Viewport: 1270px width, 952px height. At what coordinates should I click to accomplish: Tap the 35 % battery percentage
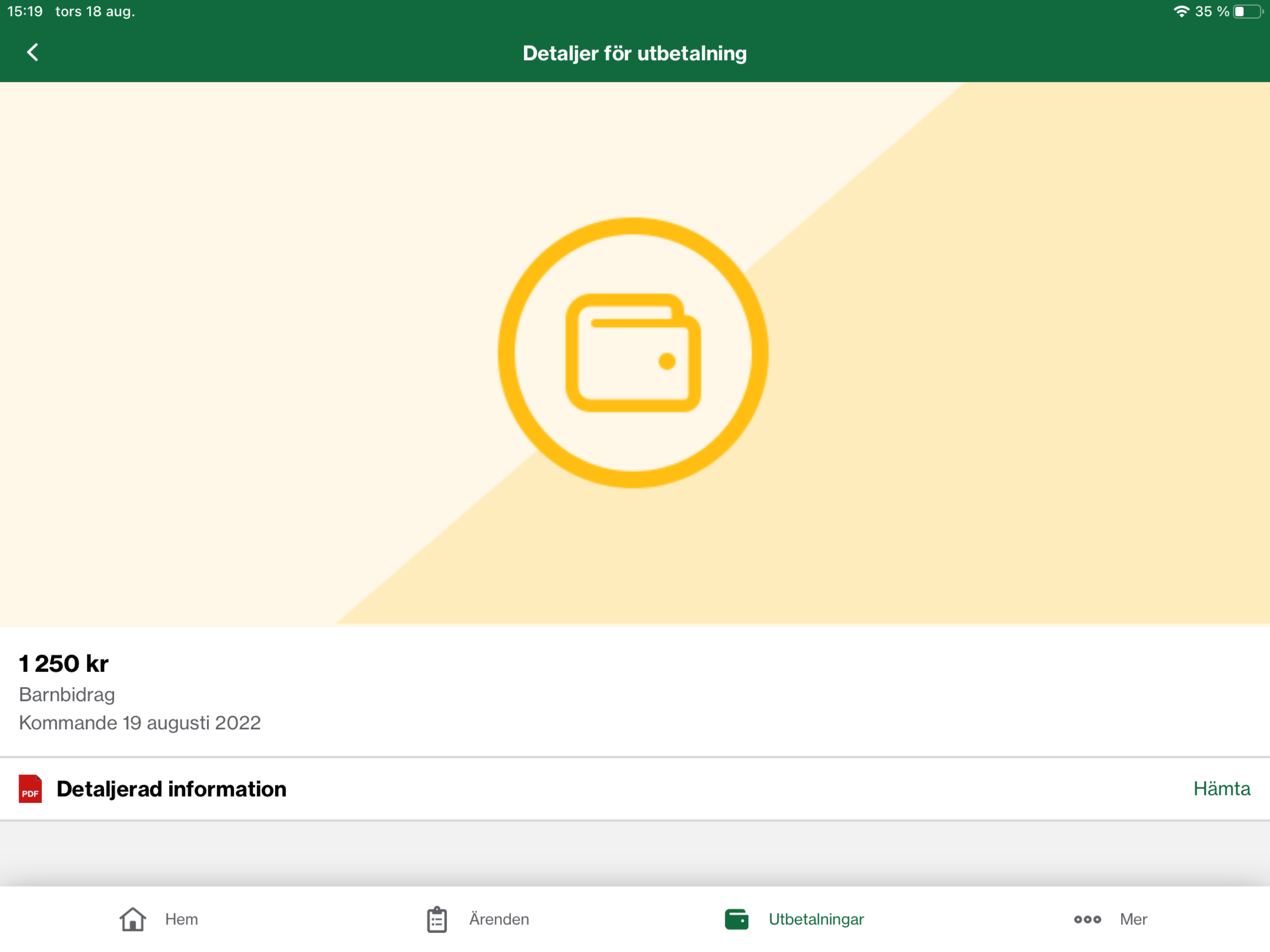point(1212,12)
